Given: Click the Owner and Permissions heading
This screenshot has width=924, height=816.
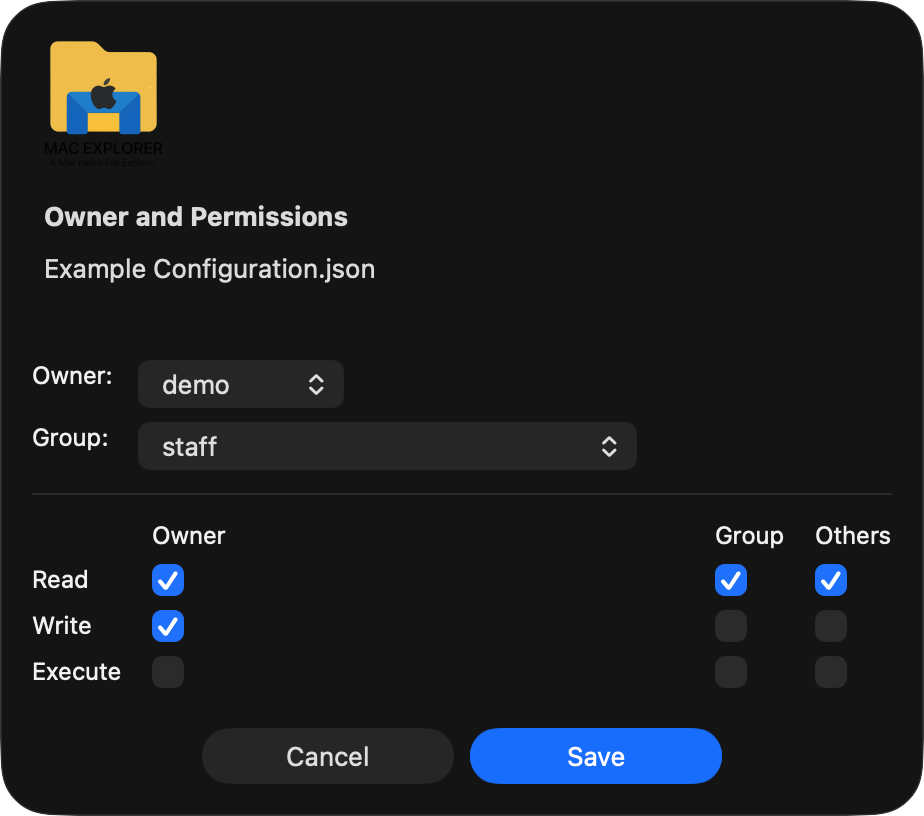Looking at the screenshot, I should click(x=196, y=217).
